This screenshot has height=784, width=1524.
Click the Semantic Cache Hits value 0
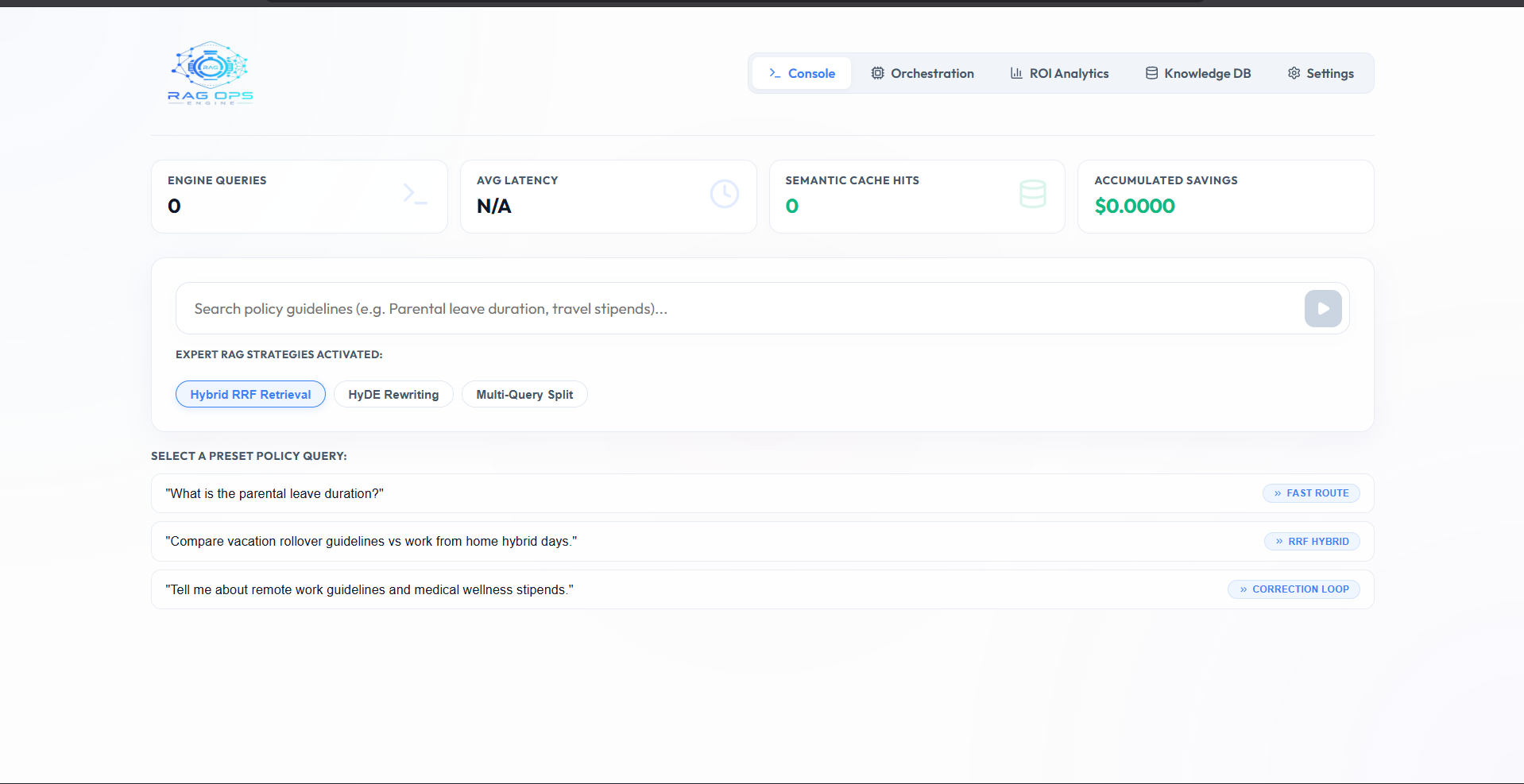(792, 206)
